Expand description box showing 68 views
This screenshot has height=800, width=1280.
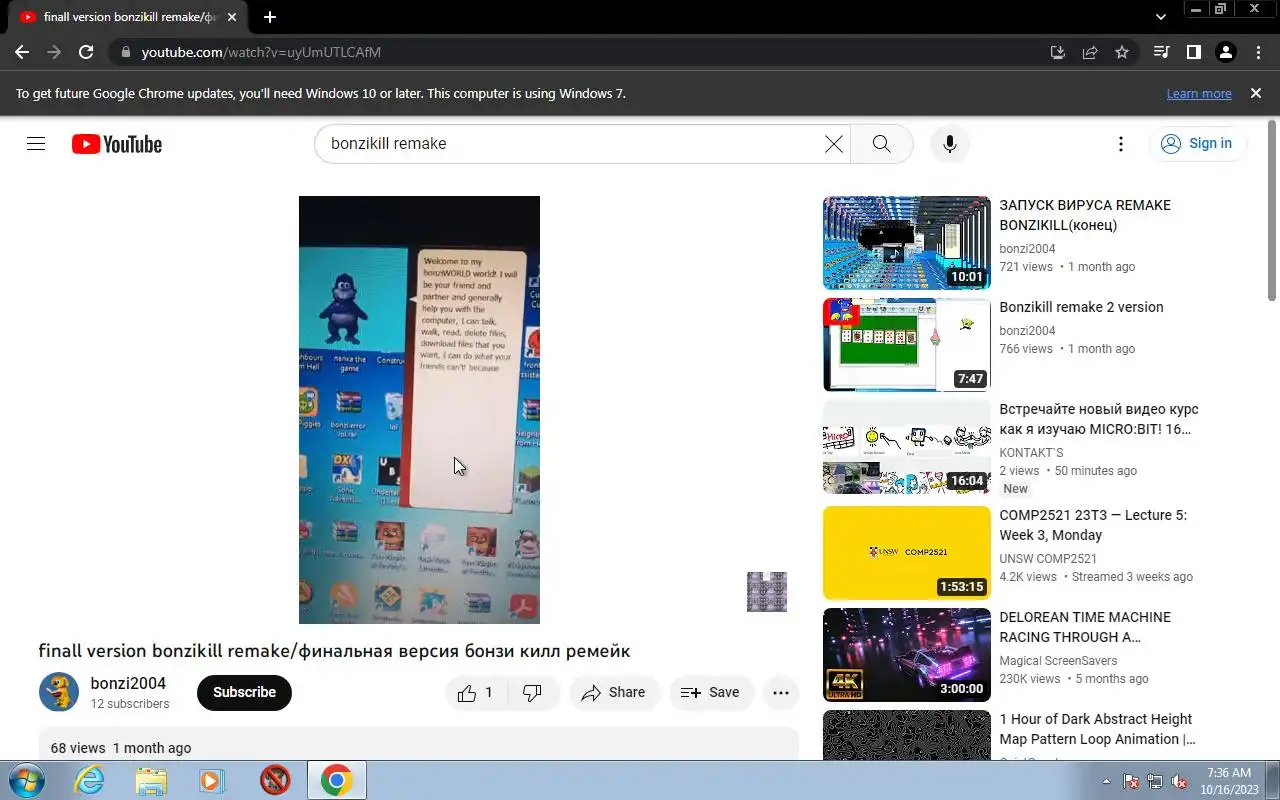(419, 745)
